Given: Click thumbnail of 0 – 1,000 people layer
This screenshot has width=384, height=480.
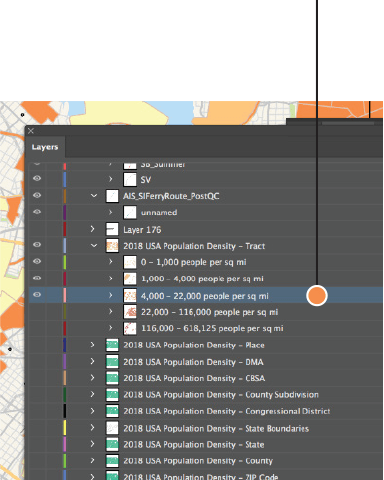Looking at the screenshot, I should (130, 262).
